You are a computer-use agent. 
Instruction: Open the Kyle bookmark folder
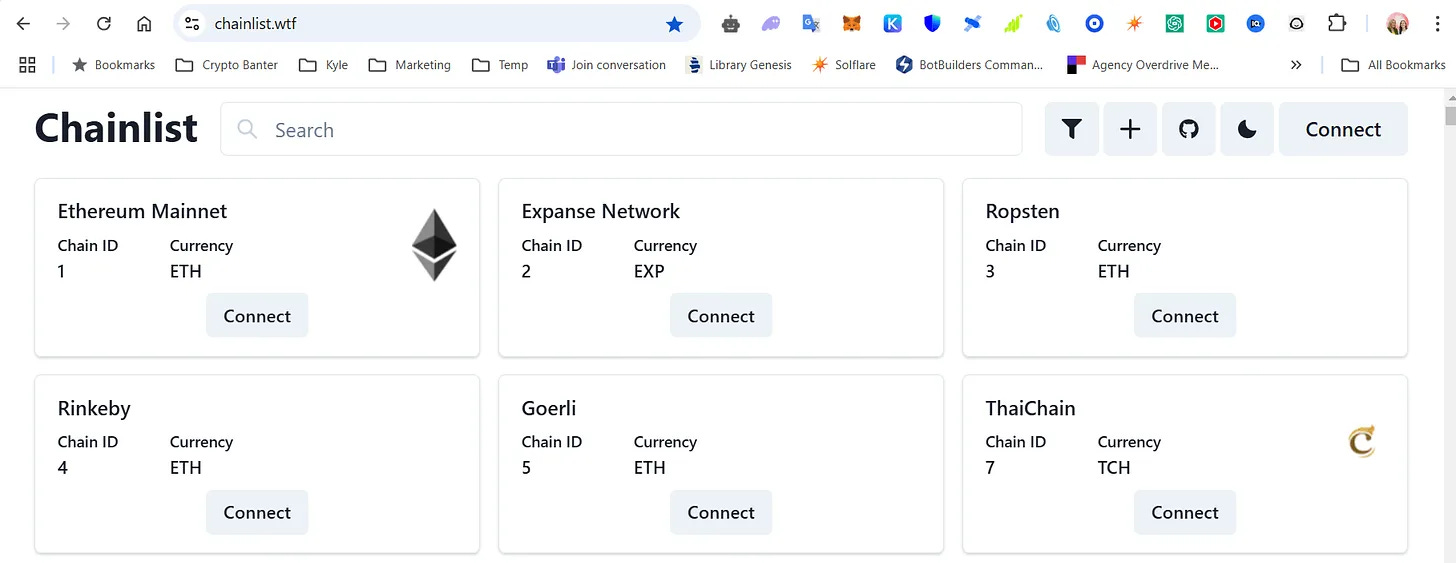[x=323, y=65]
